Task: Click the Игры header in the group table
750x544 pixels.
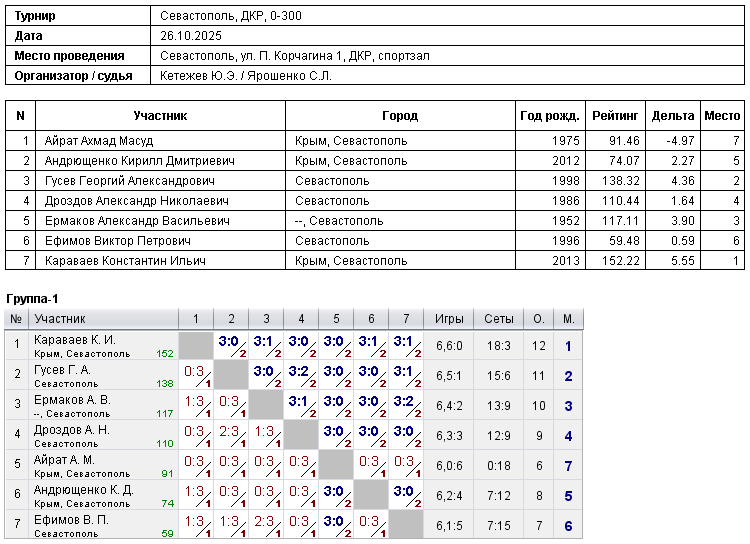Action: [x=449, y=319]
